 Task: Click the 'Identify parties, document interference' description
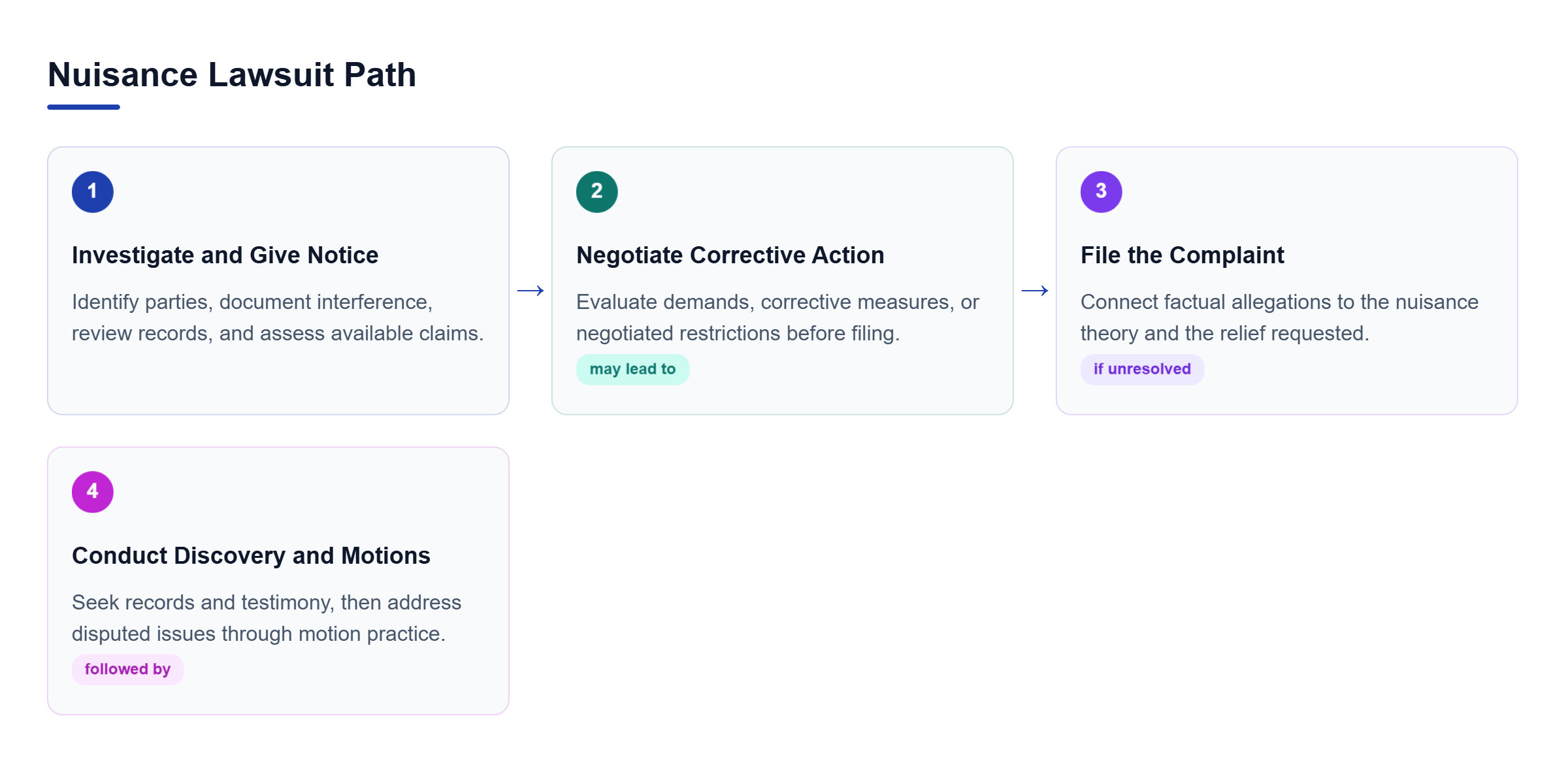278,317
